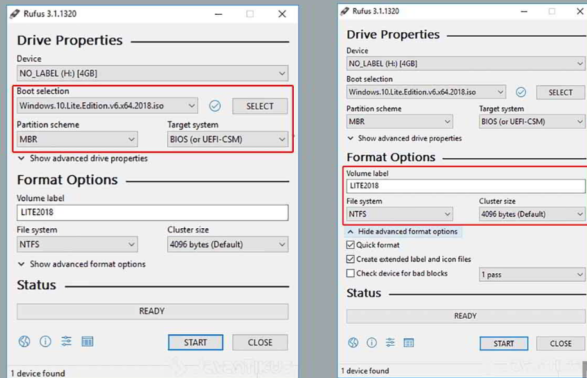Screen dimensions: 587x378
Task: Expand Show advanced drive properties in right window
Action: 404,138
